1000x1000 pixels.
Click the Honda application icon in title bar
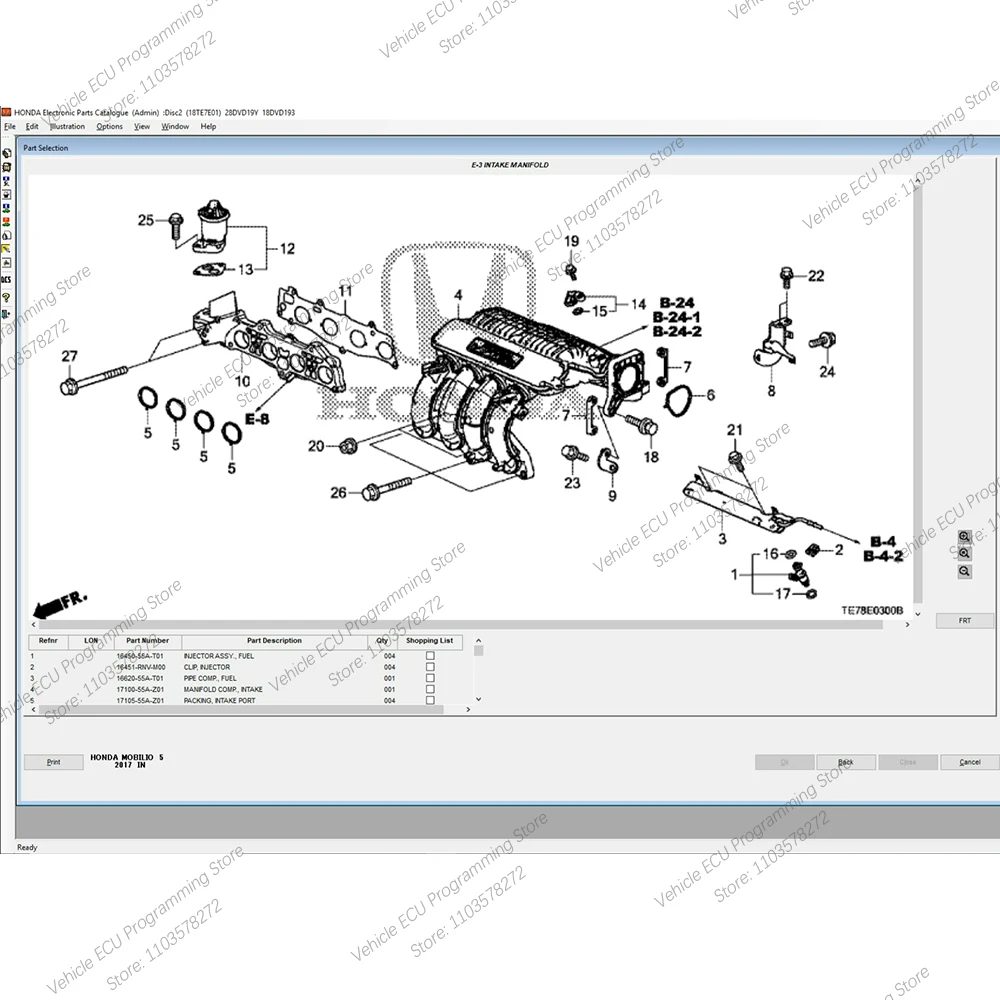[x=6, y=112]
